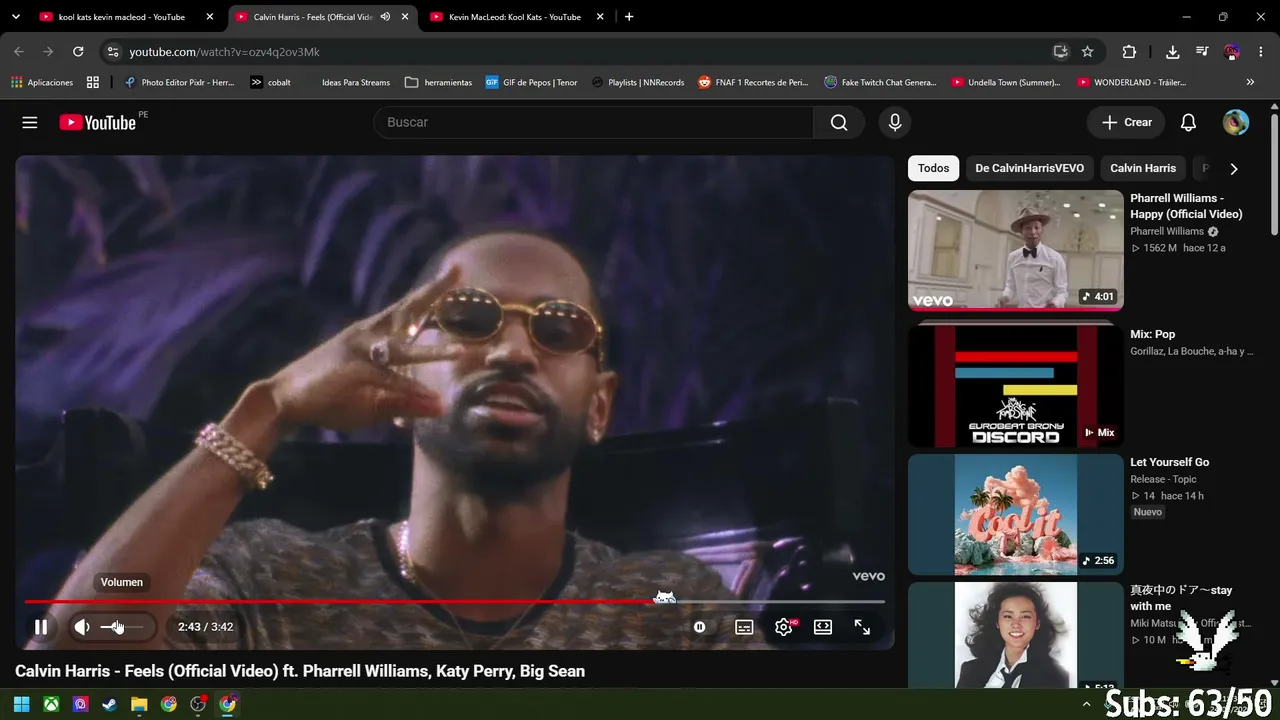Open the Fake Twitch Chat Generator bookmark
The height and width of the screenshot is (720, 1280).
pos(880,82)
